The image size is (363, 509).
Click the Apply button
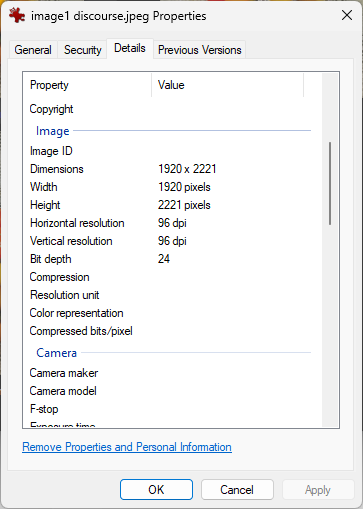click(x=318, y=490)
